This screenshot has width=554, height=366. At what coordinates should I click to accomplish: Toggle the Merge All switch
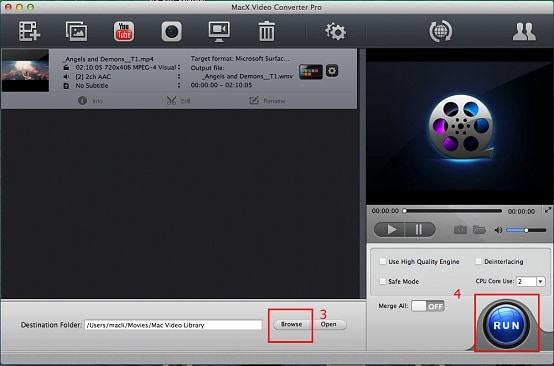(x=428, y=306)
